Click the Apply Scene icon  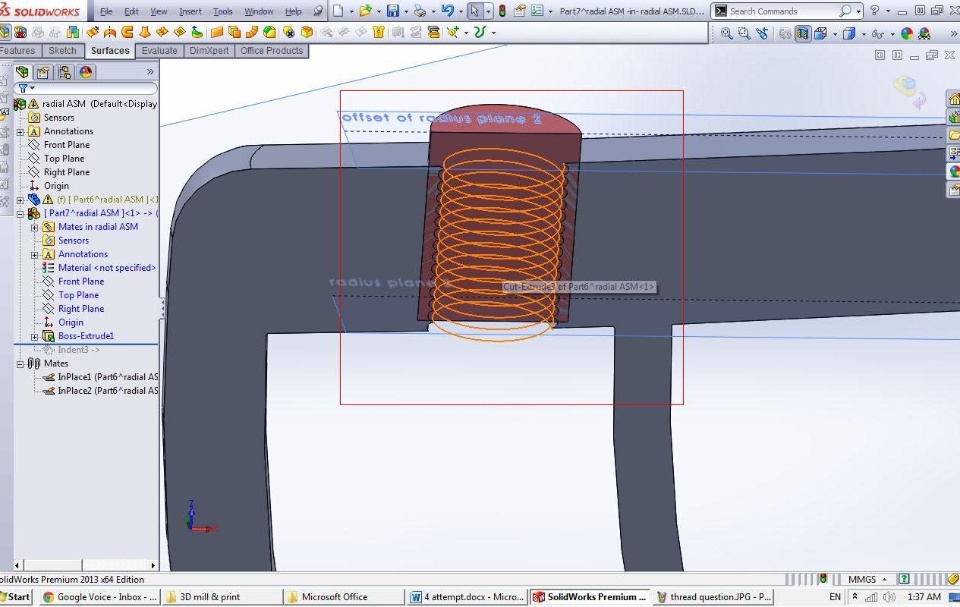pos(924,33)
